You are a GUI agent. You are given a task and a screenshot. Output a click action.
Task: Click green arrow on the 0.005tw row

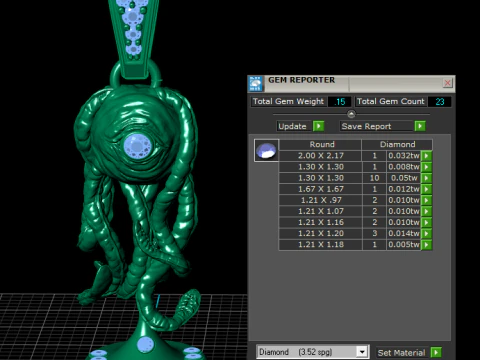pyautogui.click(x=427, y=245)
